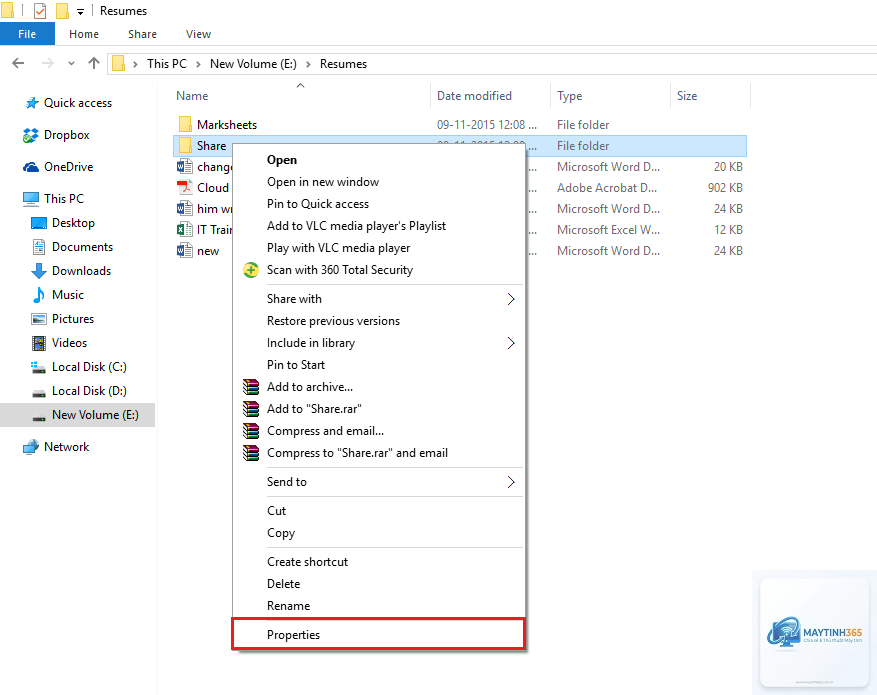Click the Properties checkmark icon in title bar

point(40,11)
